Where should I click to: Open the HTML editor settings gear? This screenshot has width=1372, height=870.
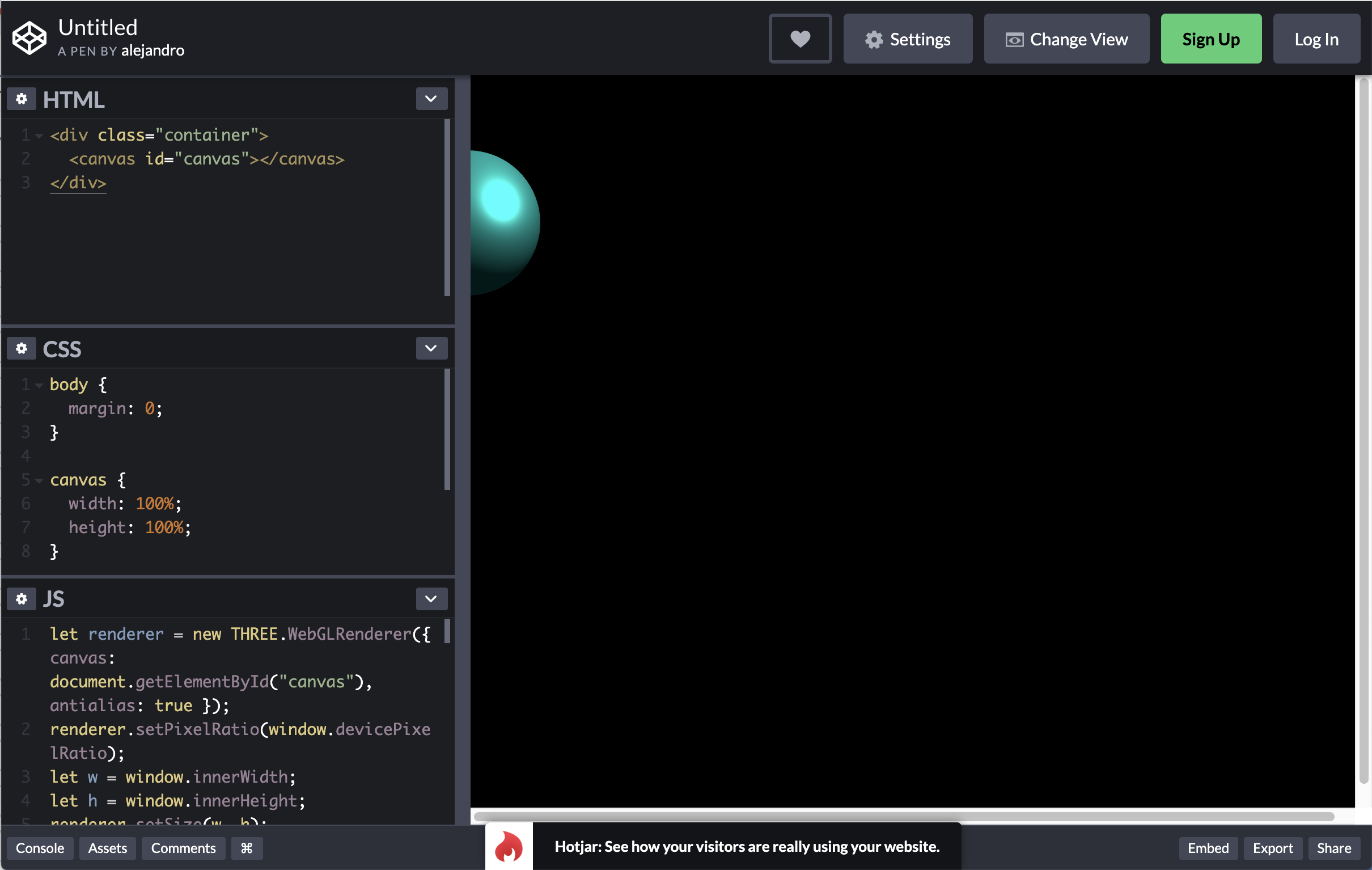pos(21,99)
